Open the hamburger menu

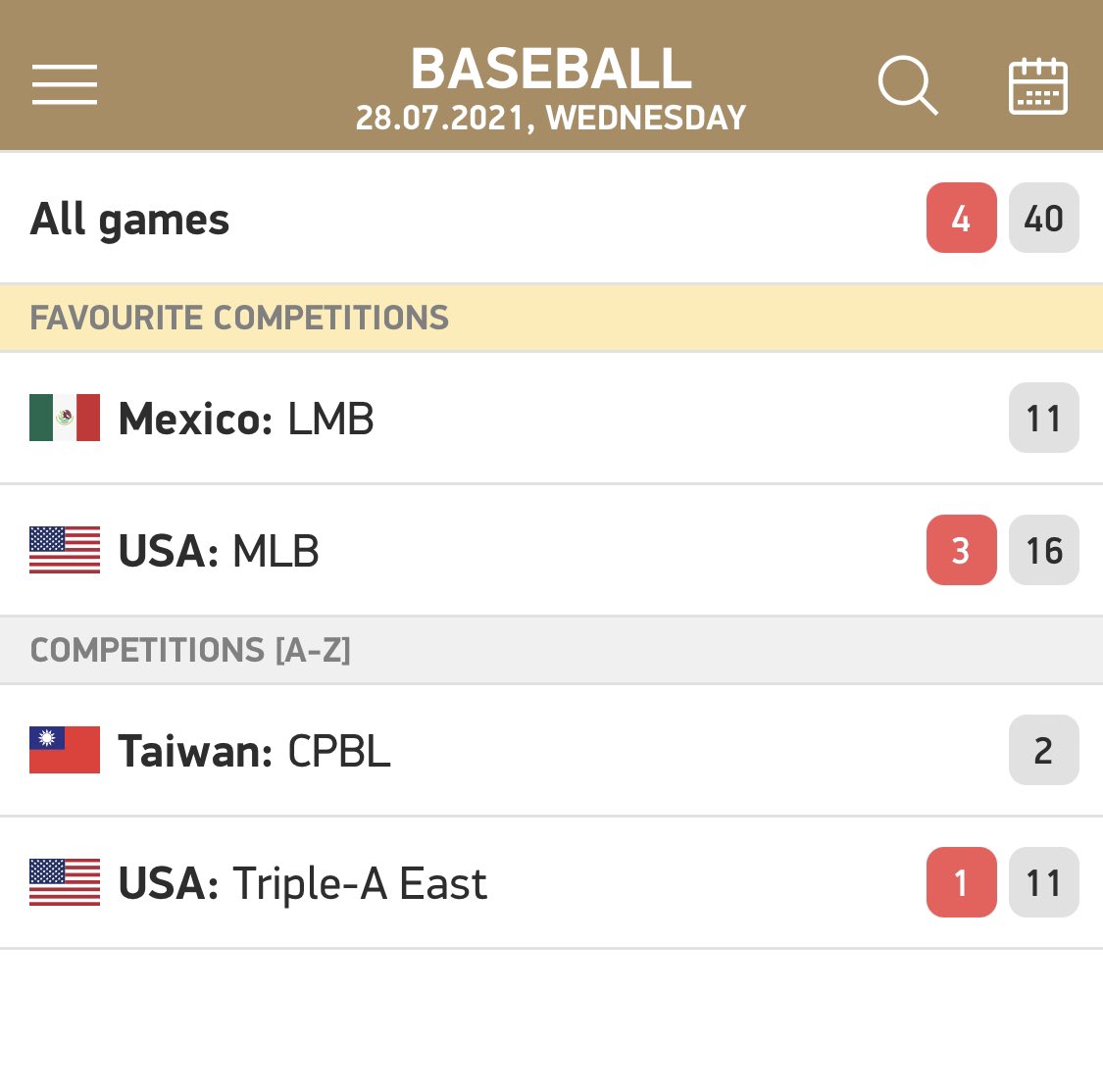pos(65,84)
